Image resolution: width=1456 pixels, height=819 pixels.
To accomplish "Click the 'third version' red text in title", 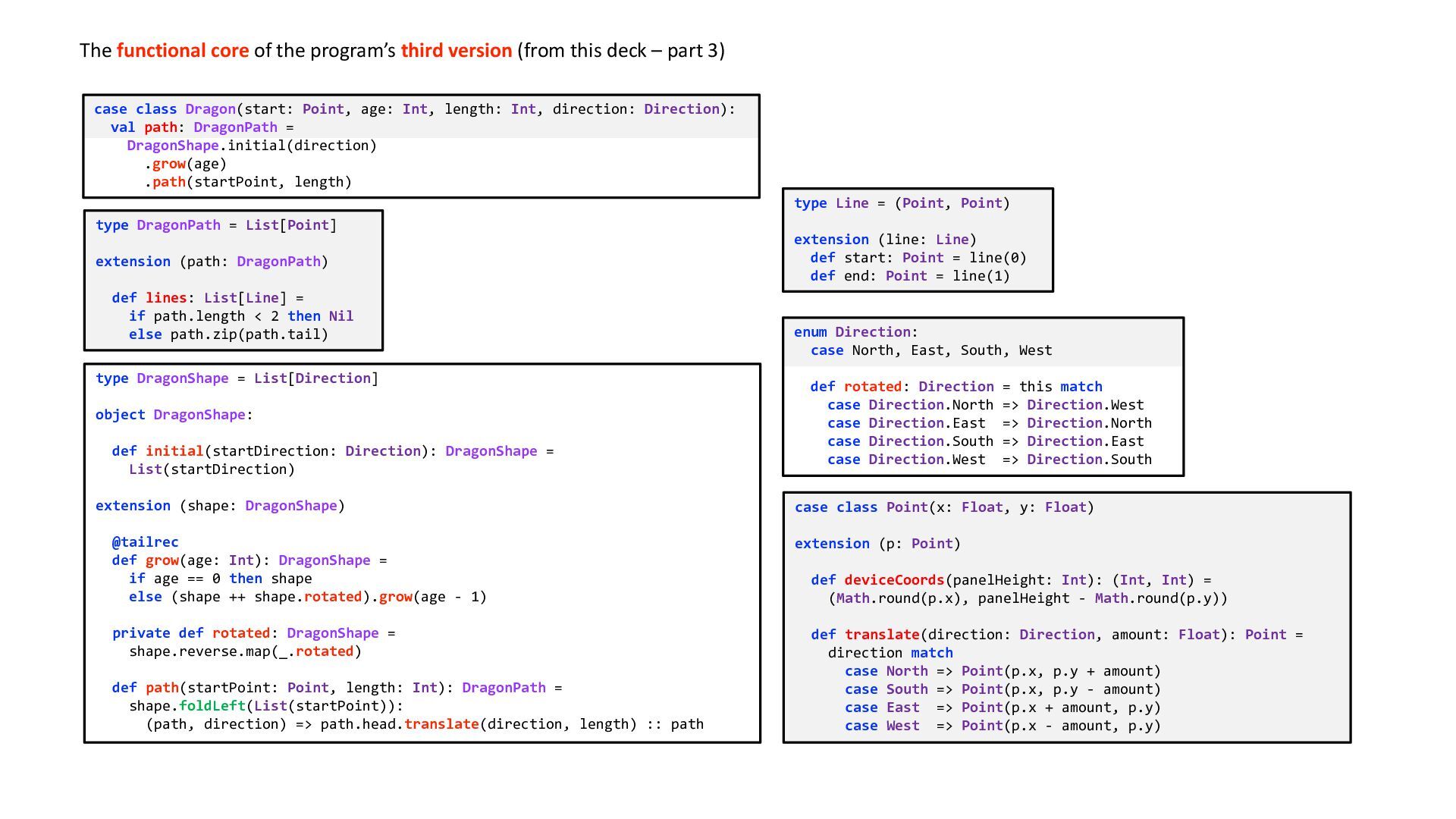I will click(x=456, y=51).
